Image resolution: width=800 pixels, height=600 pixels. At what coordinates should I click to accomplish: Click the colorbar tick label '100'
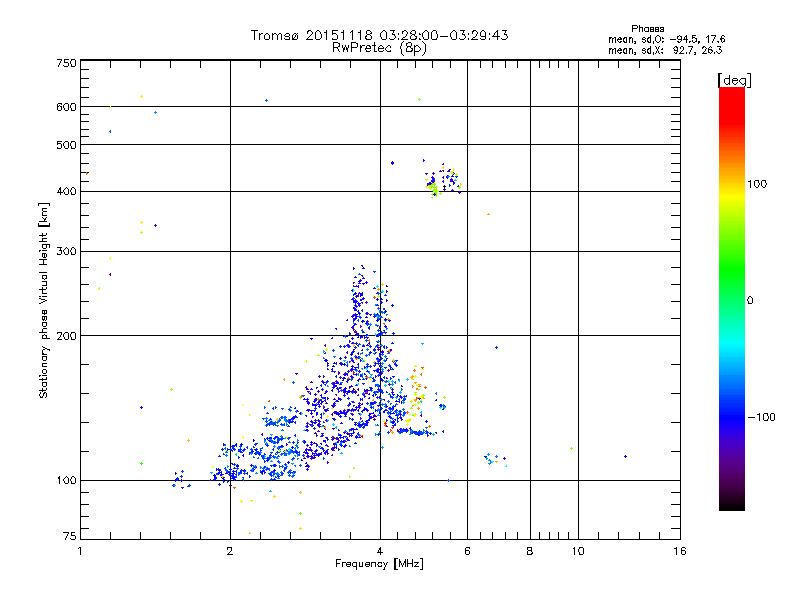pos(757,184)
